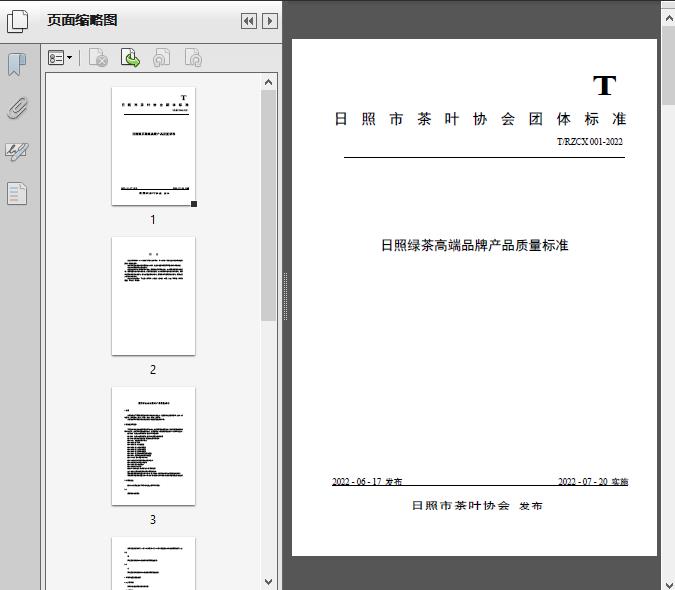Select page 1 thumbnail
Viewport: 675px width, 590px height.
153,146
